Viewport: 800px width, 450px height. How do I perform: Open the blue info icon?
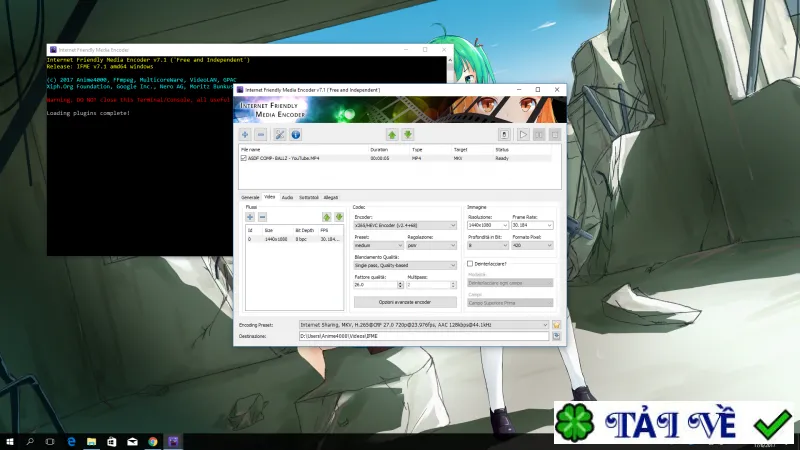295,135
